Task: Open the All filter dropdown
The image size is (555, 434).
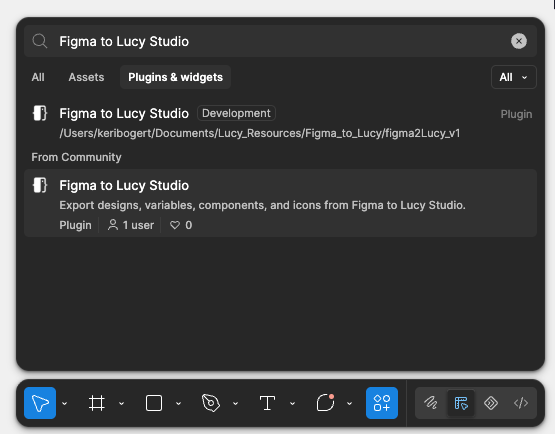Action: click(514, 77)
